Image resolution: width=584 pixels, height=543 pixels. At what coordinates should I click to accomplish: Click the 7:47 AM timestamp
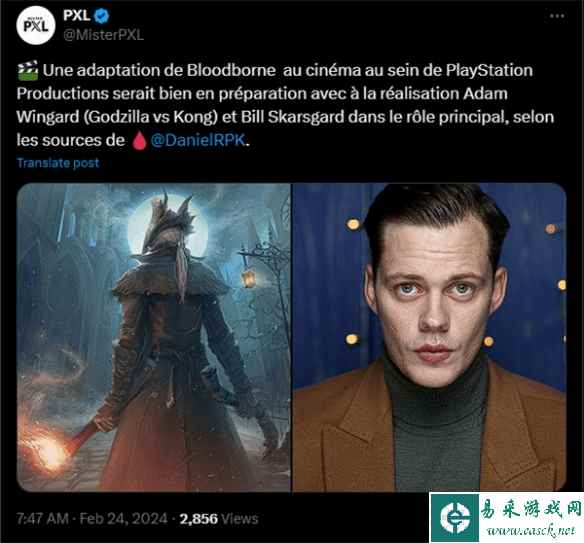click(42, 518)
